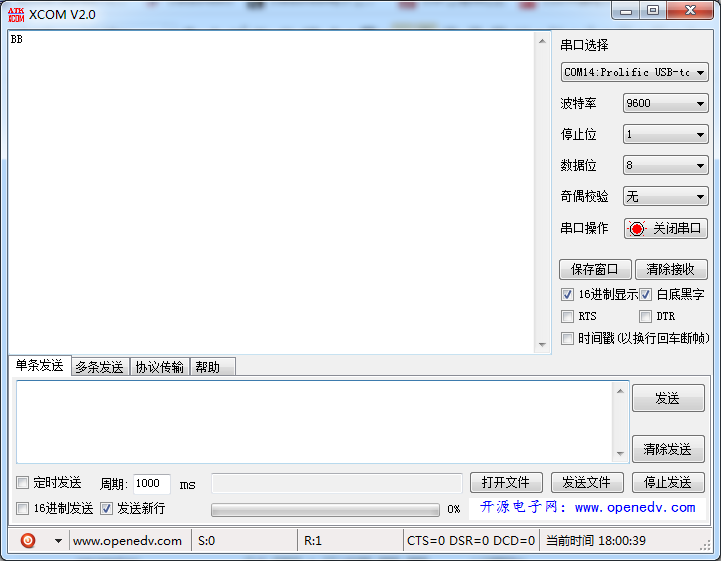Toggle the DTR checkbox
This screenshot has width=721, height=561.
pyautogui.click(x=645, y=316)
